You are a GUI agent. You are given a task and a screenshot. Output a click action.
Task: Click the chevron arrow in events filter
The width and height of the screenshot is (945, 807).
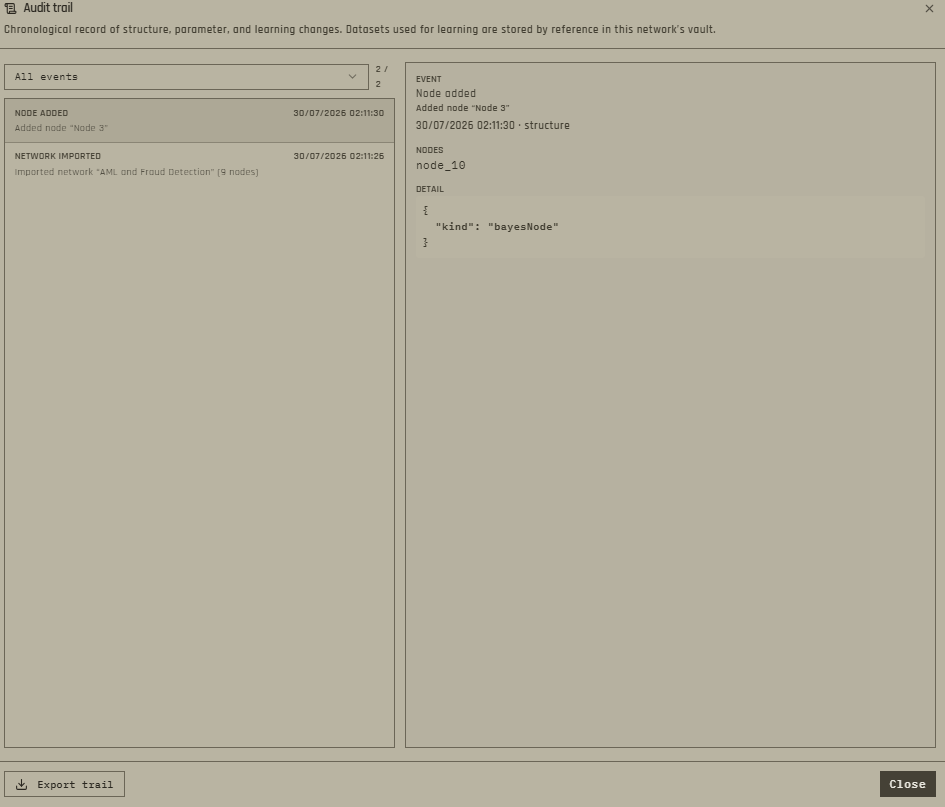pyautogui.click(x=353, y=77)
